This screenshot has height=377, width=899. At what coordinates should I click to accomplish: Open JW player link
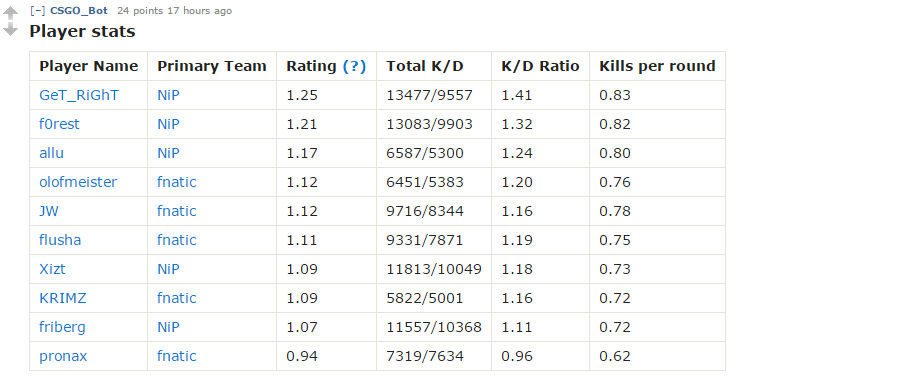tap(49, 211)
